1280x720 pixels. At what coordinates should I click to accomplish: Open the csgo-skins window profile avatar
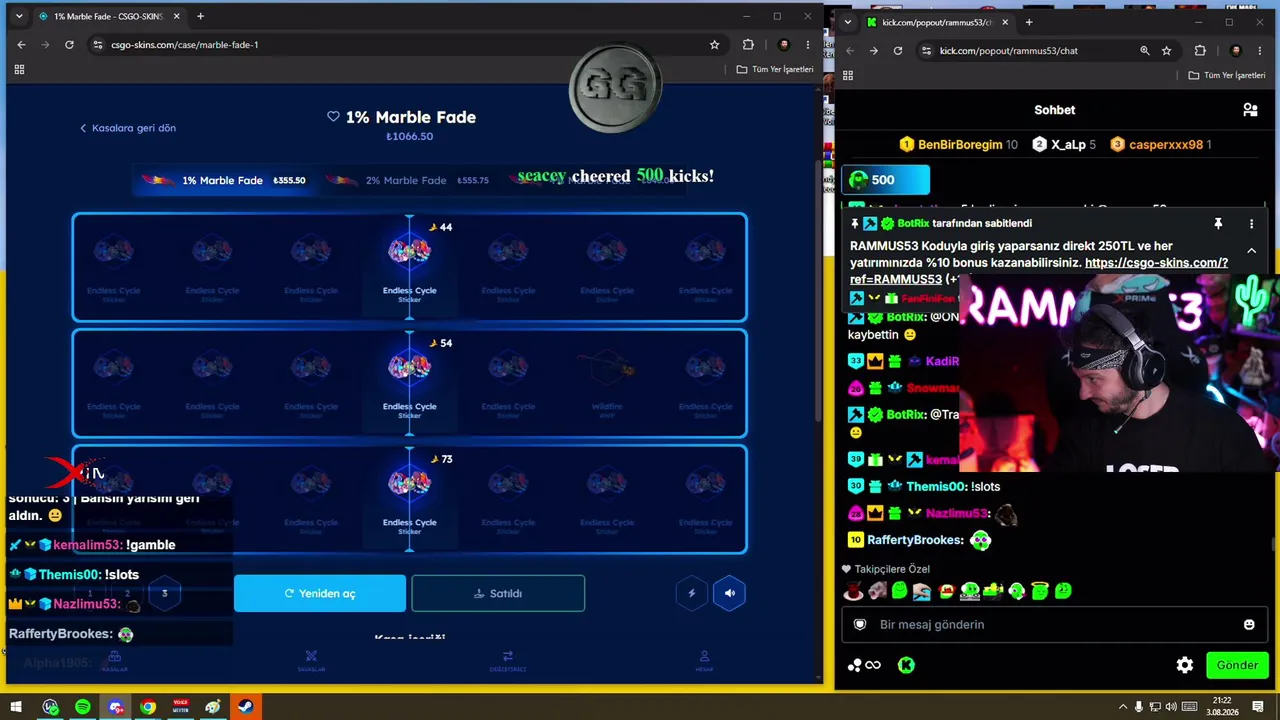(x=784, y=44)
